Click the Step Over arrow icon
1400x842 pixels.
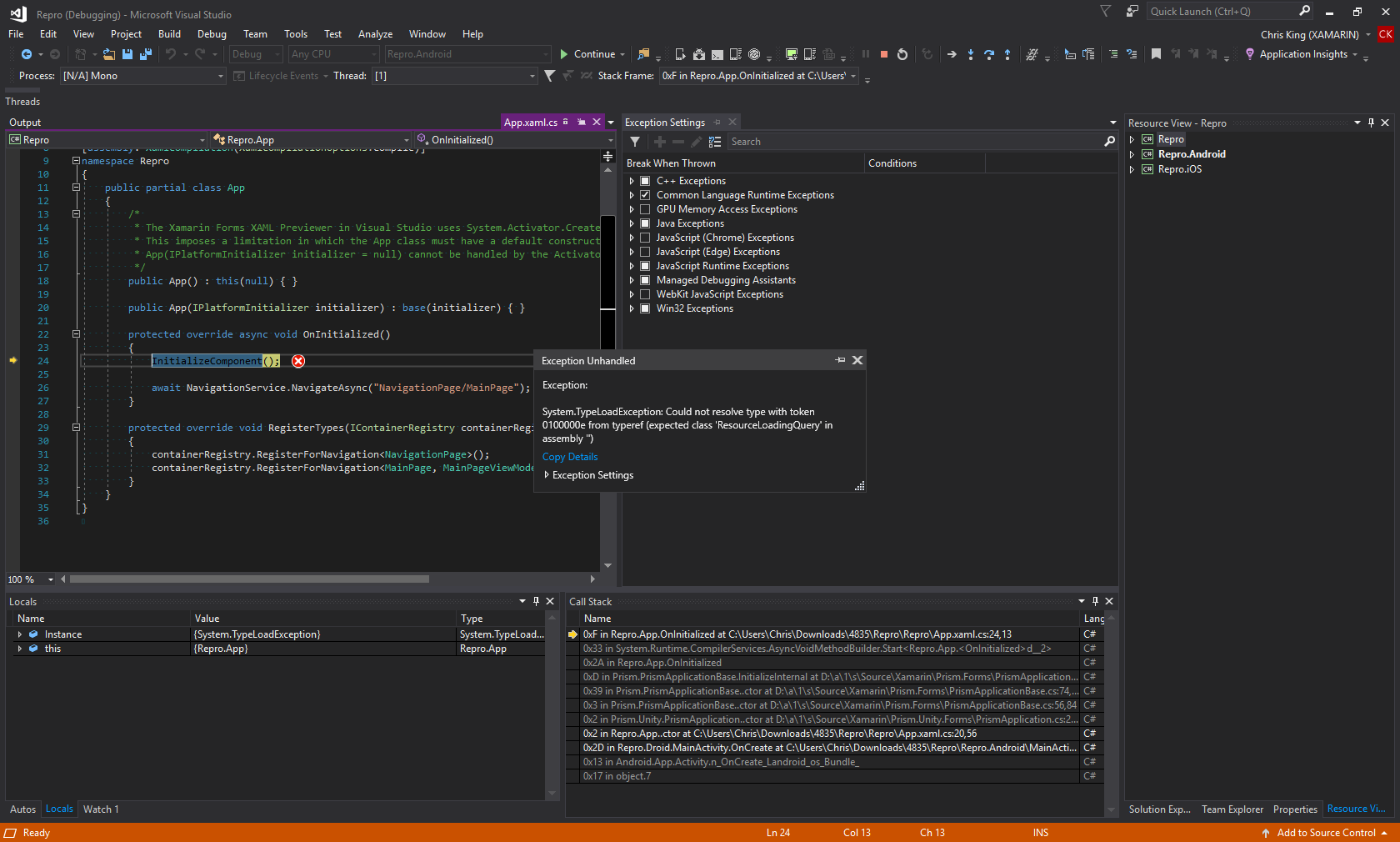point(989,54)
